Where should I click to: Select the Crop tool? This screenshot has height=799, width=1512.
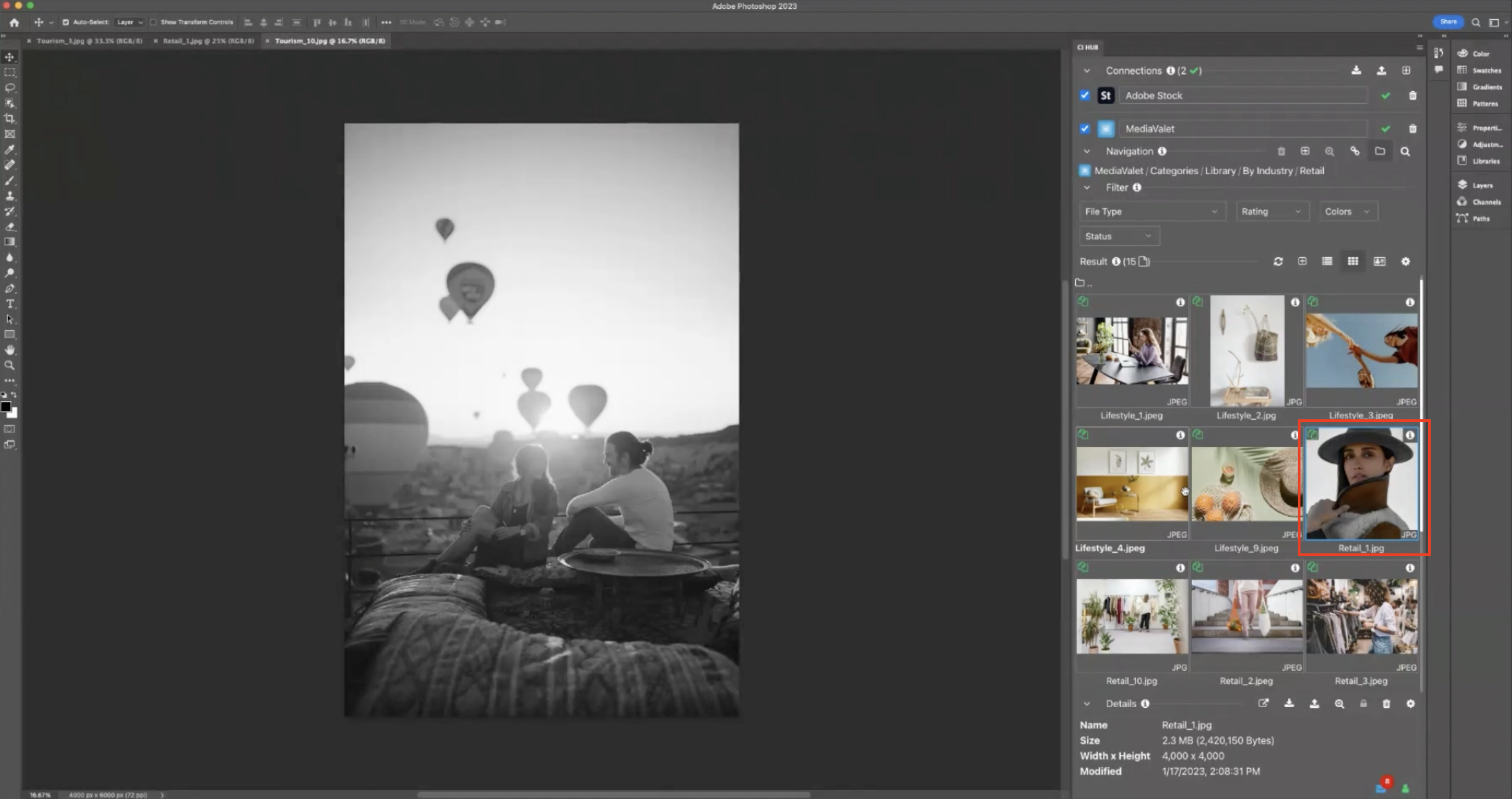(x=10, y=118)
